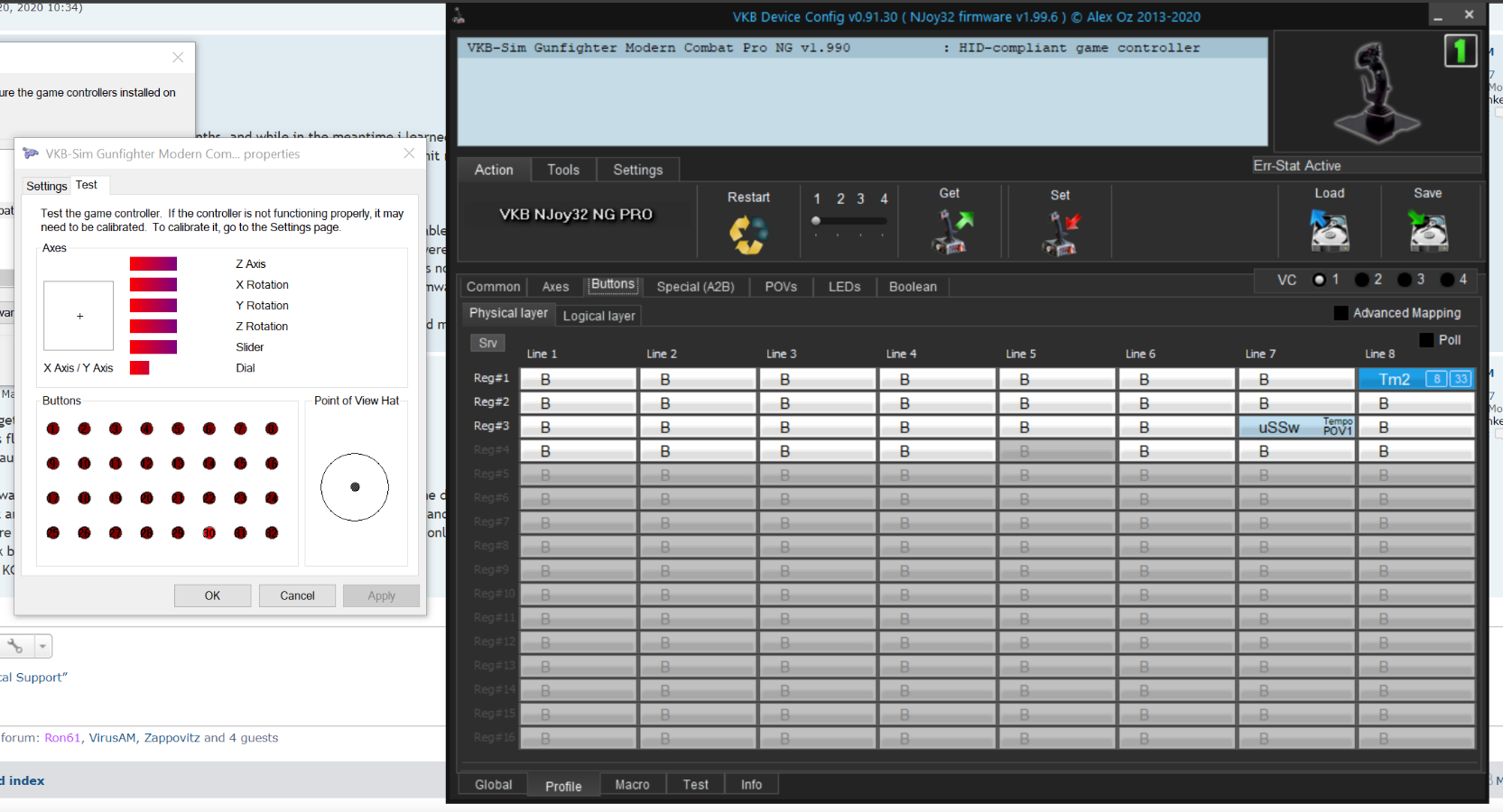Click the wrench tool icon in forum page
This screenshot has width=1503, height=812.
tap(15, 646)
